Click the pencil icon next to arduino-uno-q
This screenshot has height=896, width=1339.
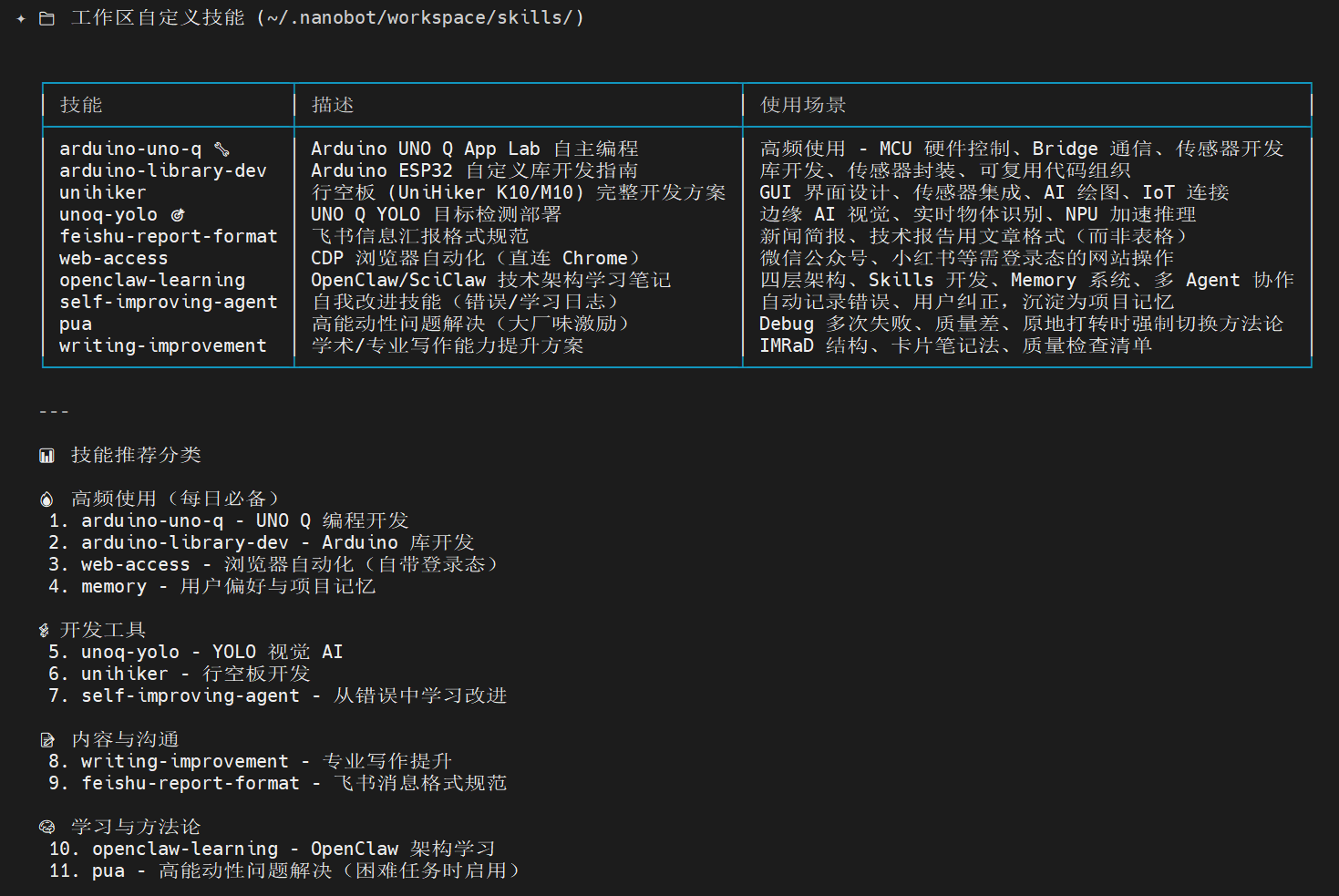point(224,147)
